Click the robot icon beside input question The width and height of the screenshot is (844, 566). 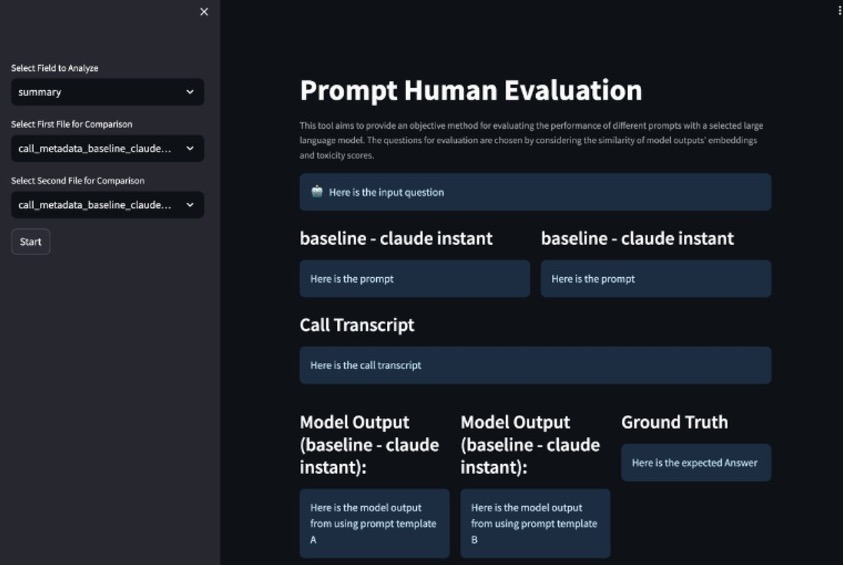point(317,192)
